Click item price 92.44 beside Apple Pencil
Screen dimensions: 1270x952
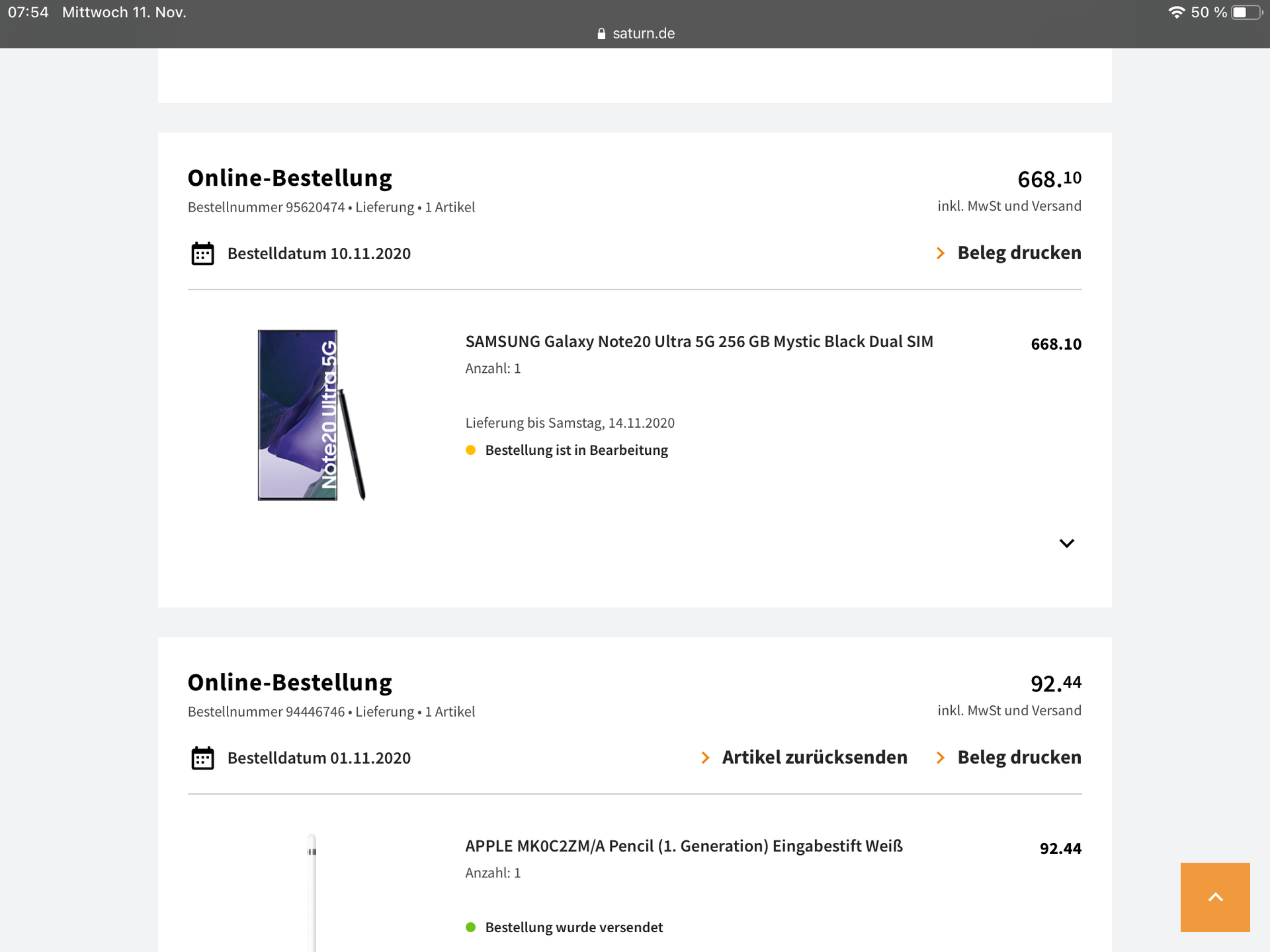click(x=1061, y=849)
